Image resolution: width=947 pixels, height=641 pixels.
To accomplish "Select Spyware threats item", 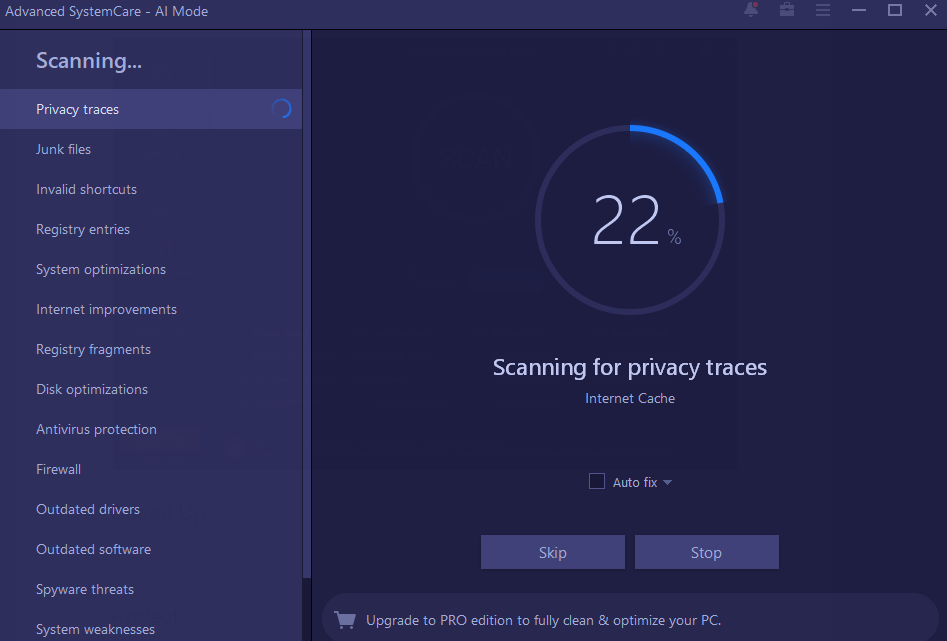I will (x=151, y=589).
